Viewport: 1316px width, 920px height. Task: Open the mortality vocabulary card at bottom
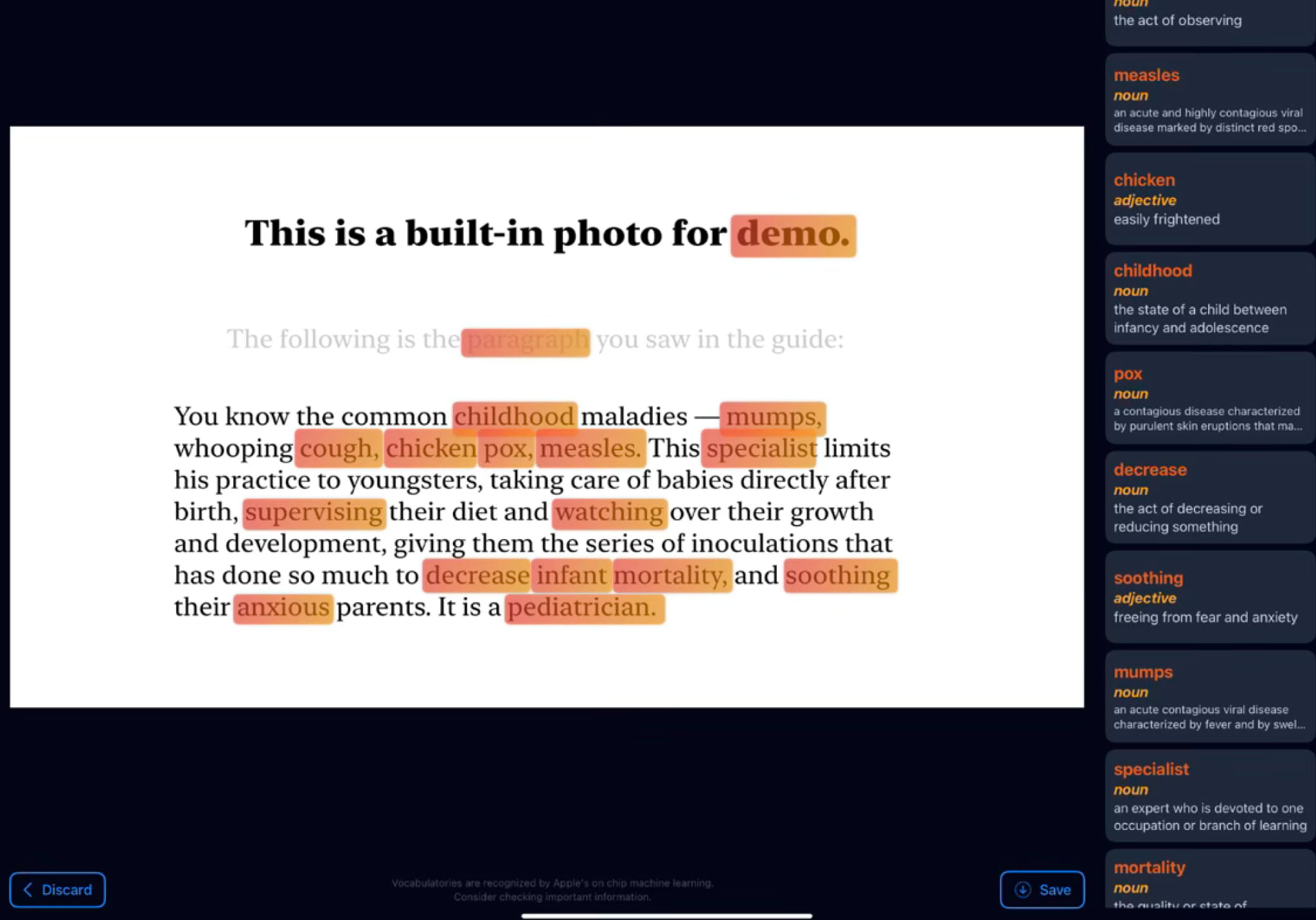1210,878
